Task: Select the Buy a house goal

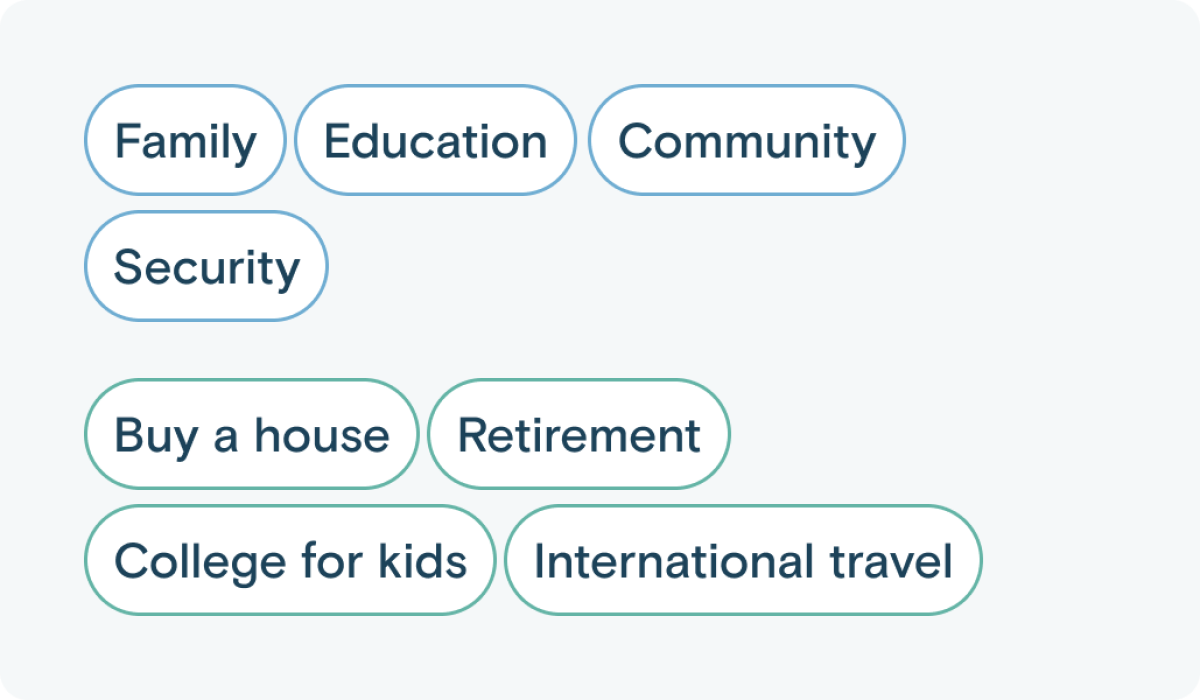Action: click(x=251, y=435)
